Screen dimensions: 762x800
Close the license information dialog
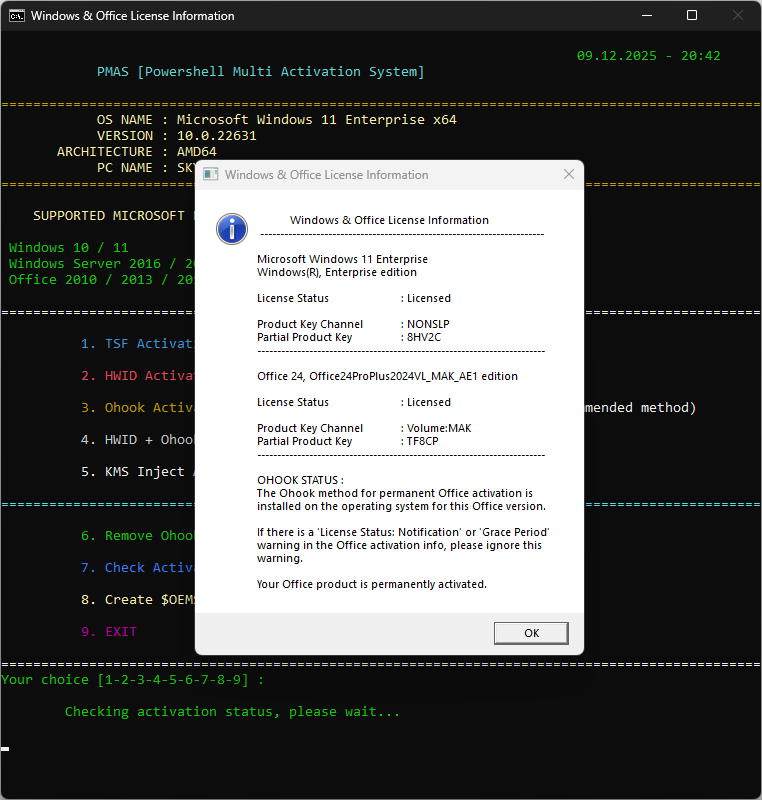coord(569,174)
